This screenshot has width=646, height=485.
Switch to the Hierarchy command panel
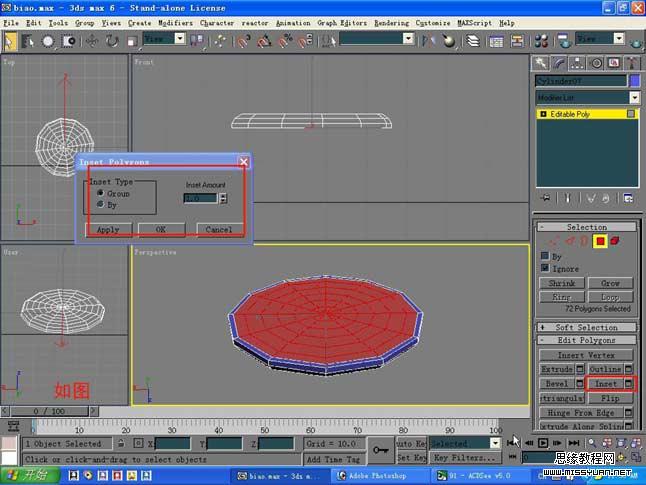(x=577, y=63)
